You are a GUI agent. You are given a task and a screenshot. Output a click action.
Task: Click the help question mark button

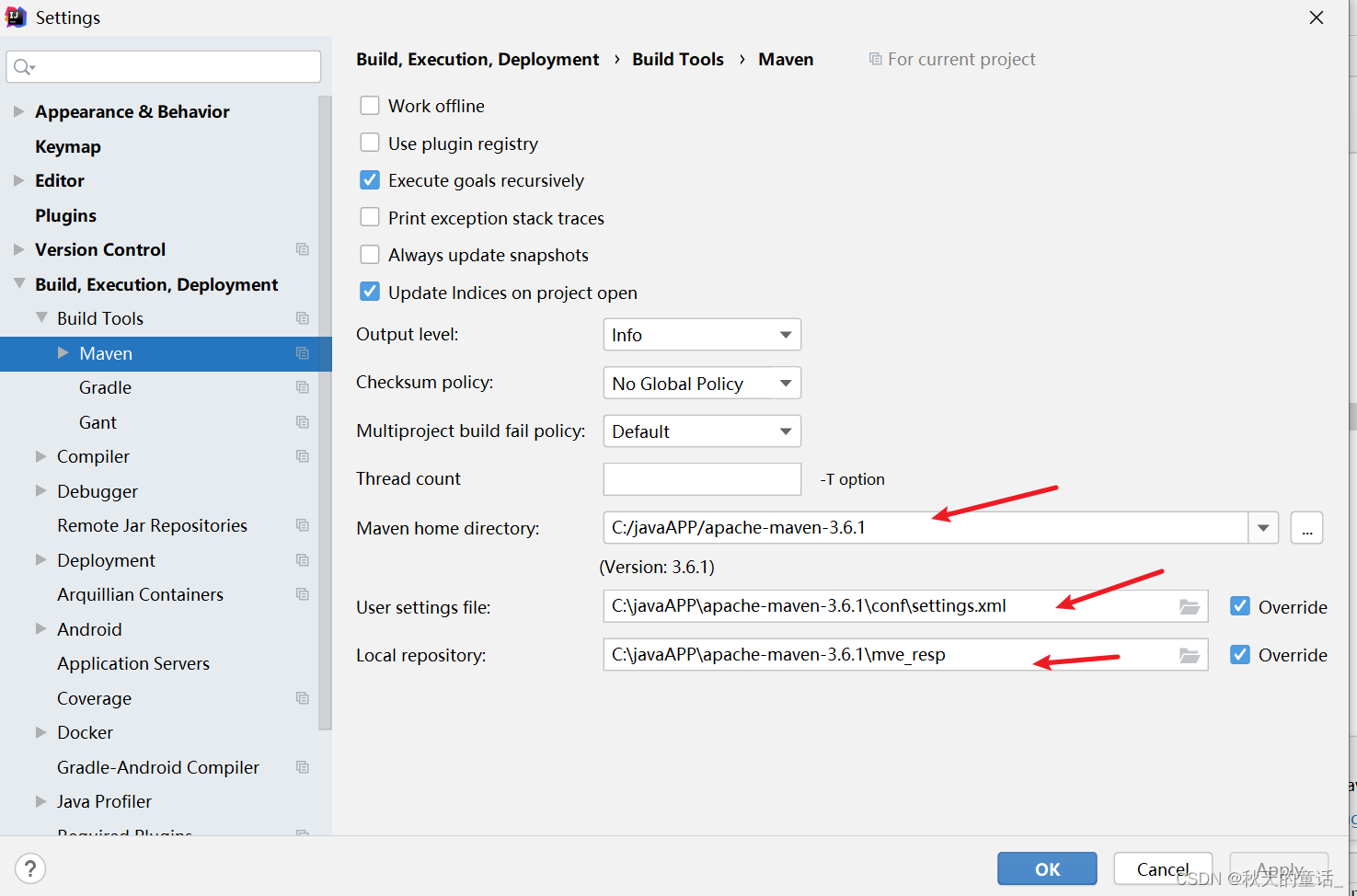[30, 868]
